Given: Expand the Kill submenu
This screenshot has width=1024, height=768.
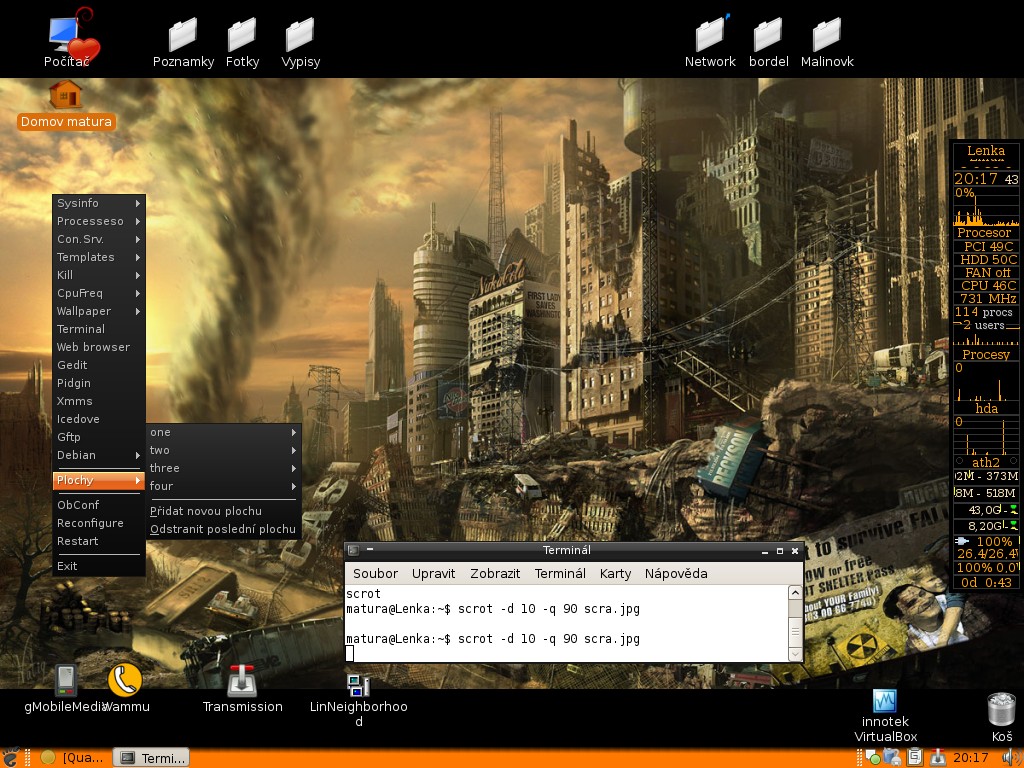Looking at the screenshot, I should [x=99, y=275].
